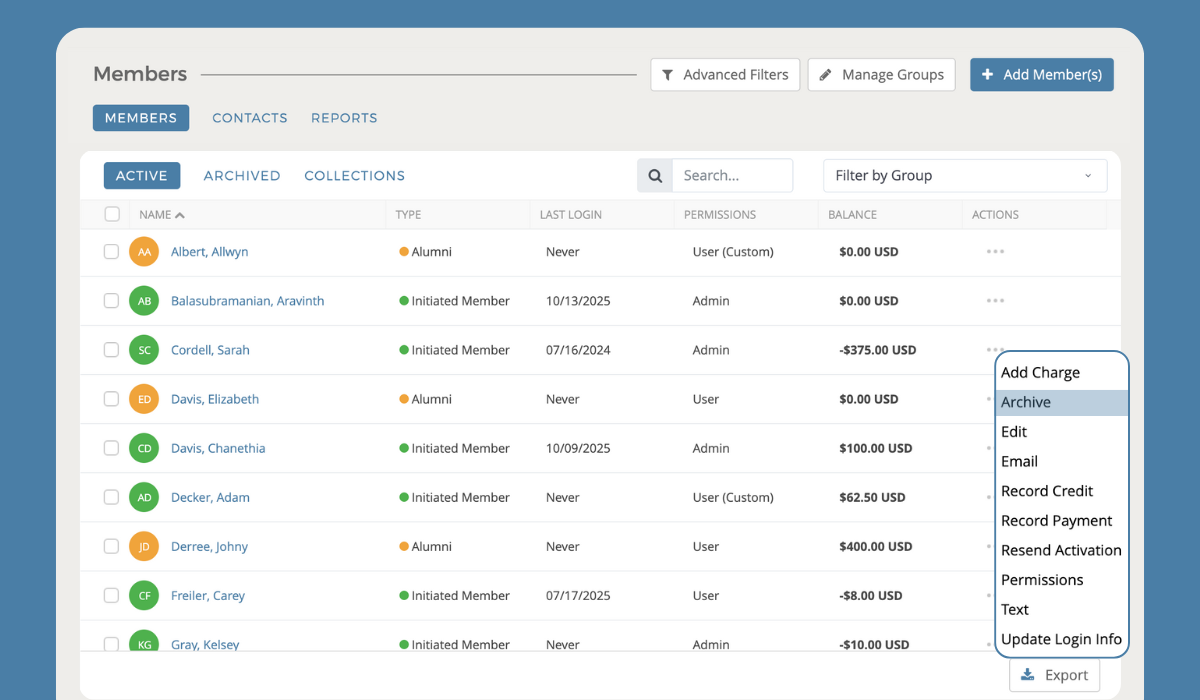Check the box for Cordell, Sarah
The image size is (1200, 700).
click(x=112, y=350)
